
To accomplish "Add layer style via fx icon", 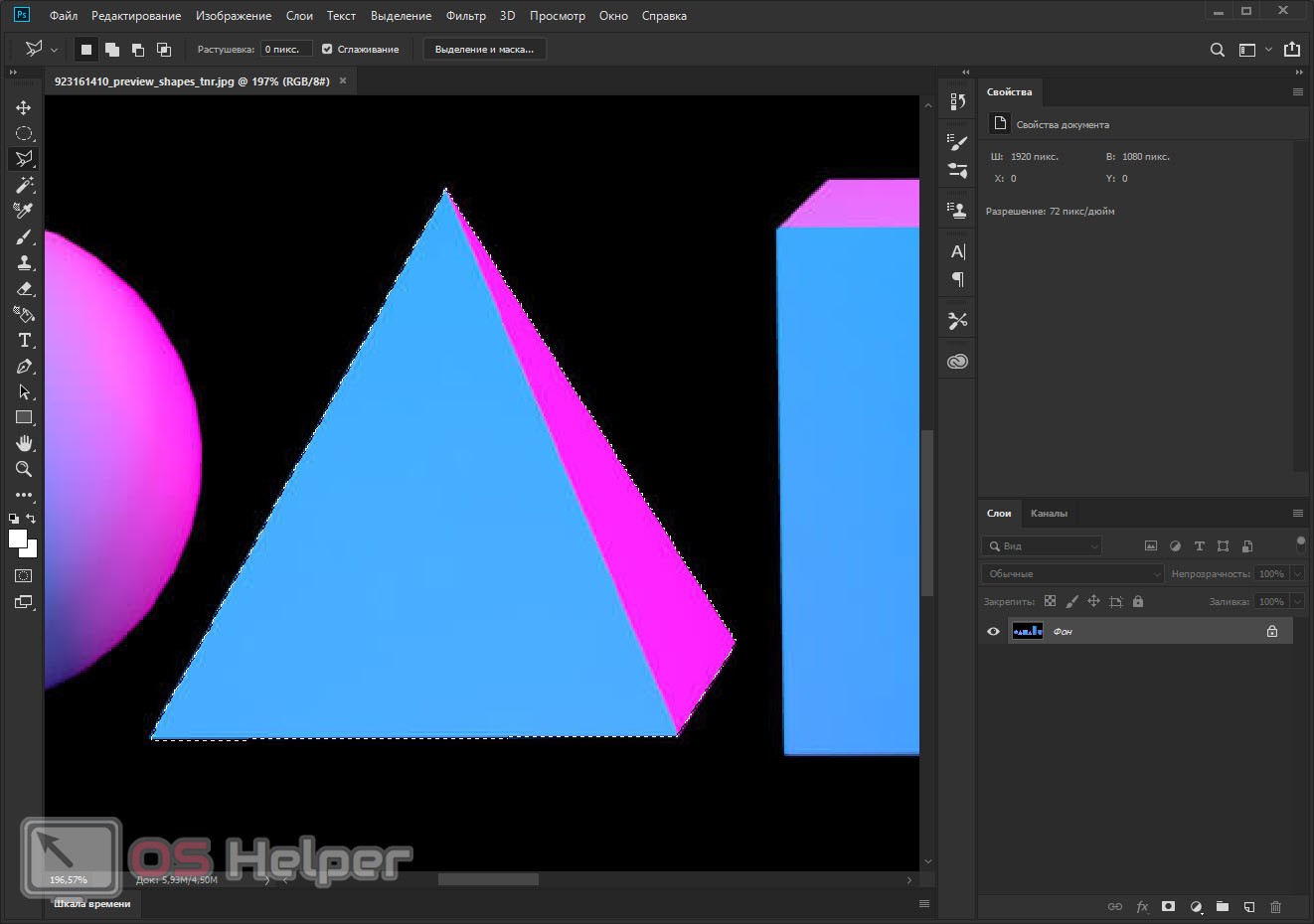I will pos(1142,906).
